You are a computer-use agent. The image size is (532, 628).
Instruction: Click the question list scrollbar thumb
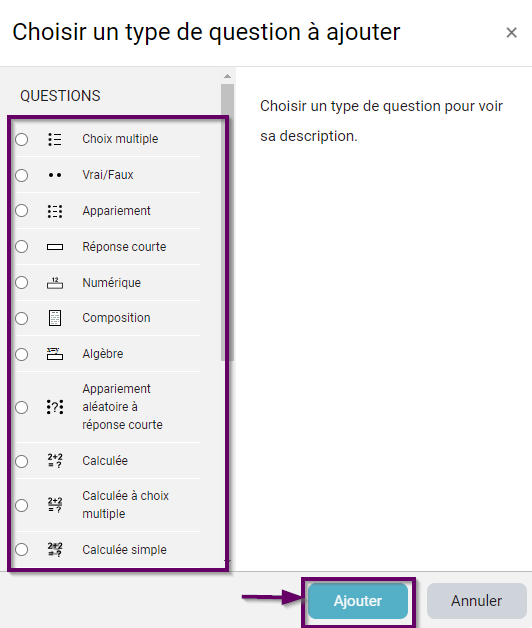tap(227, 222)
